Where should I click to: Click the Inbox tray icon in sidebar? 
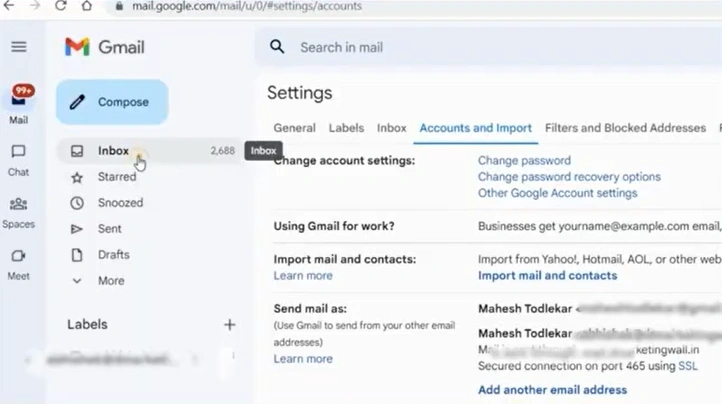click(x=77, y=151)
